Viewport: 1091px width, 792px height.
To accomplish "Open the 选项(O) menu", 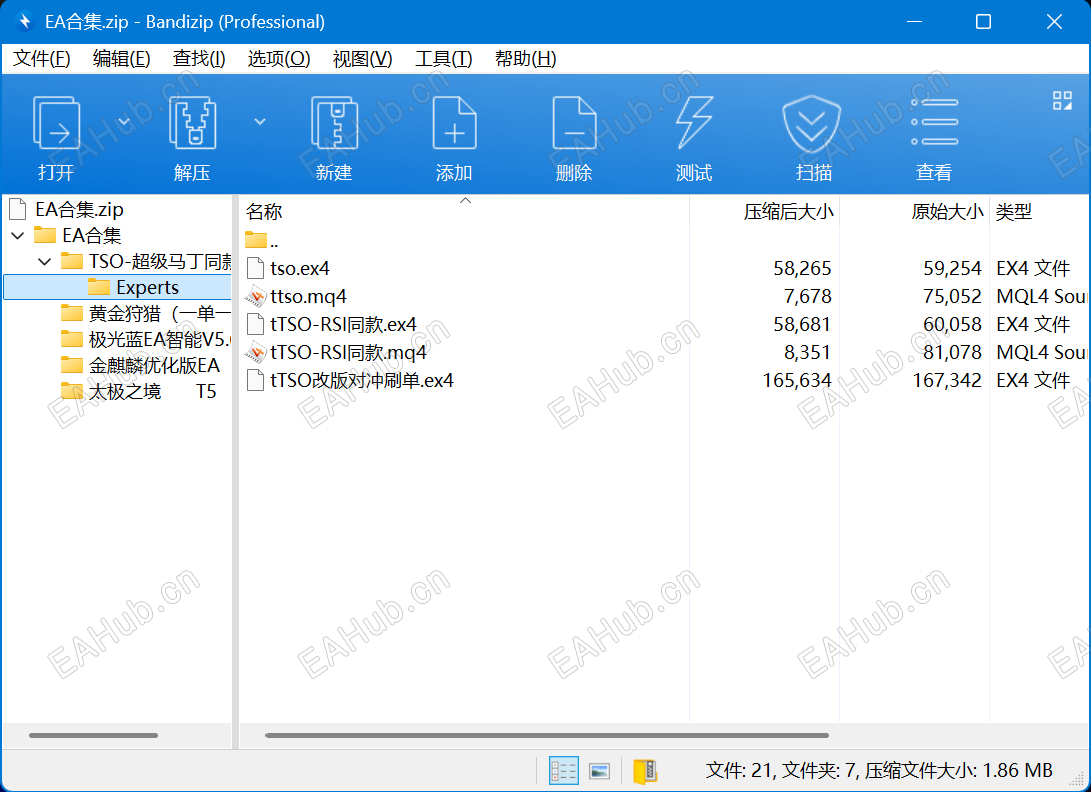I will point(279,59).
